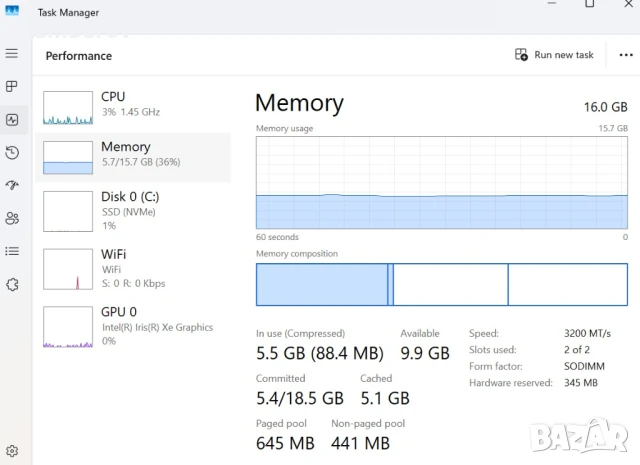Select the Performance sidebar icon
The height and width of the screenshot is (465, 640).
pos(12,120)
